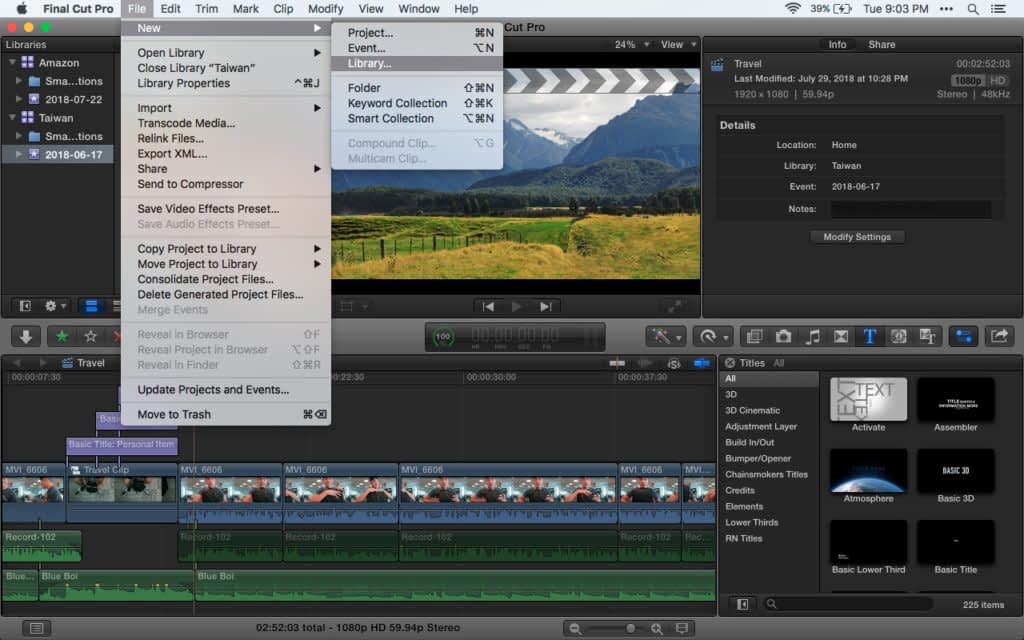The width and height of the screenshot is (1024, 640).
Task: Open the browser gear settings menu
Action: click(54, 306)
